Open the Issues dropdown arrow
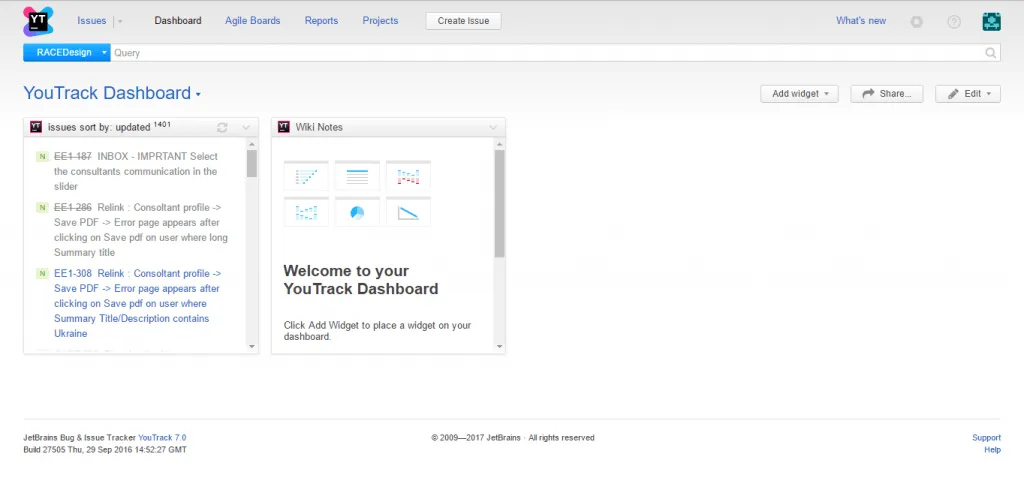The image size is (1024, 478). click(120, 22)
